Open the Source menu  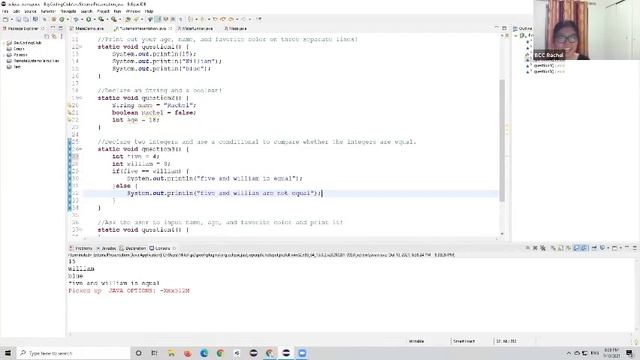[30, 11]
